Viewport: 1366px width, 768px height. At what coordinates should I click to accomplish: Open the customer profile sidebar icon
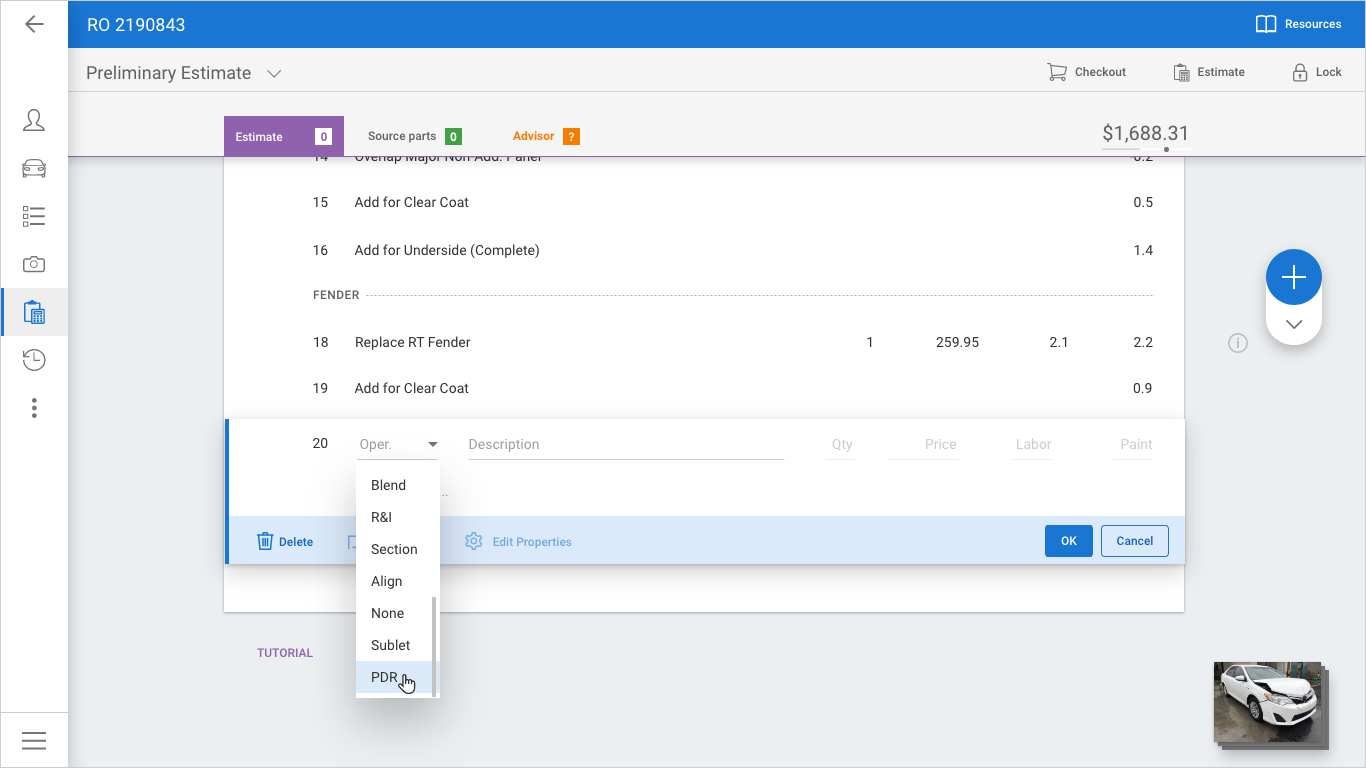coord(34,120)
